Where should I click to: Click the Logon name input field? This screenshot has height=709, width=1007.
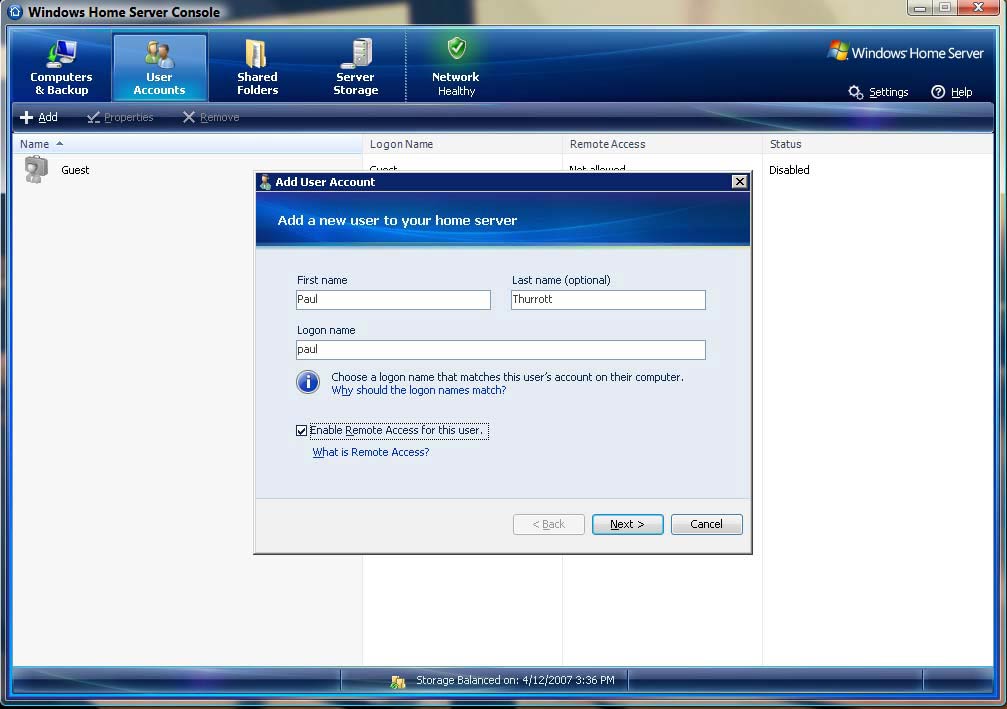click(x=500, y=350)
